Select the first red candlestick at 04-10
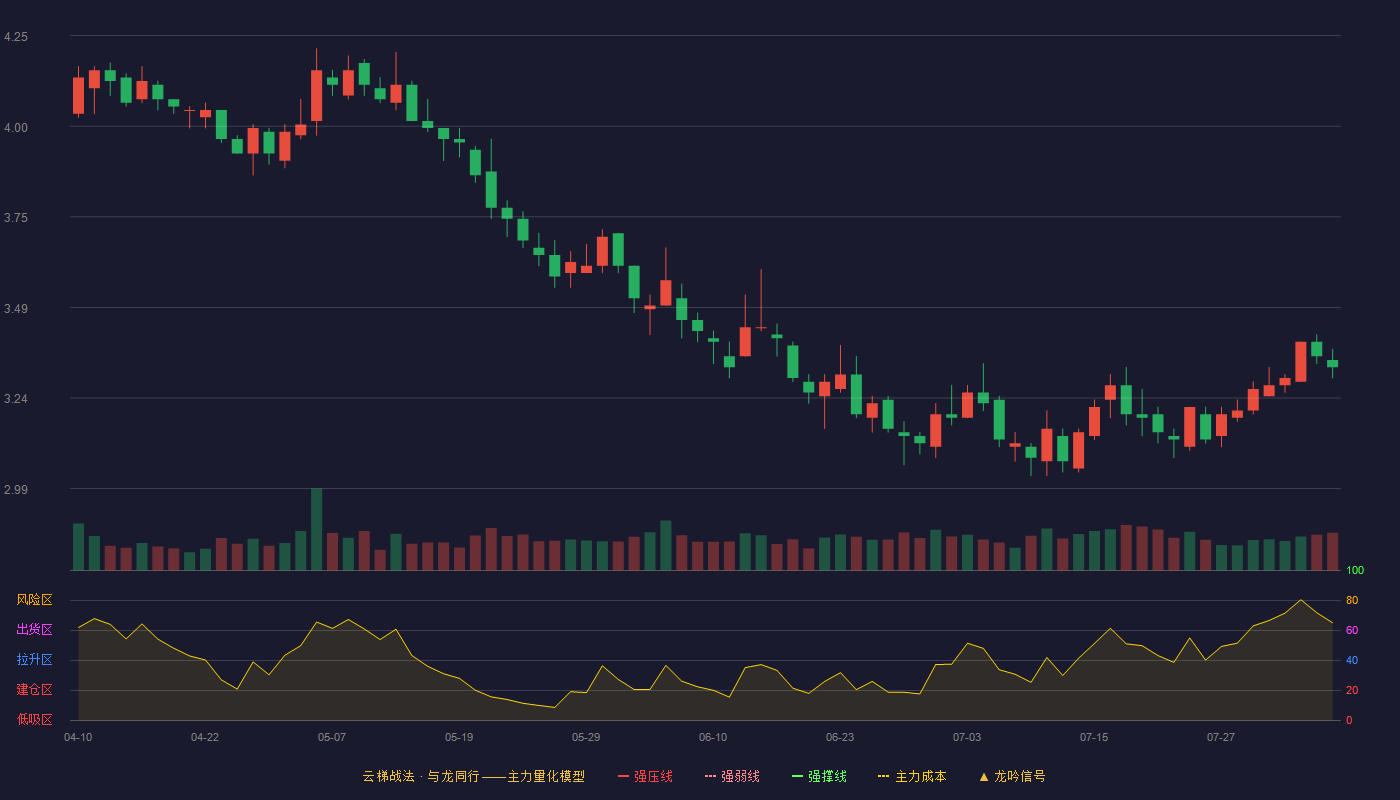 pos(78,95)
